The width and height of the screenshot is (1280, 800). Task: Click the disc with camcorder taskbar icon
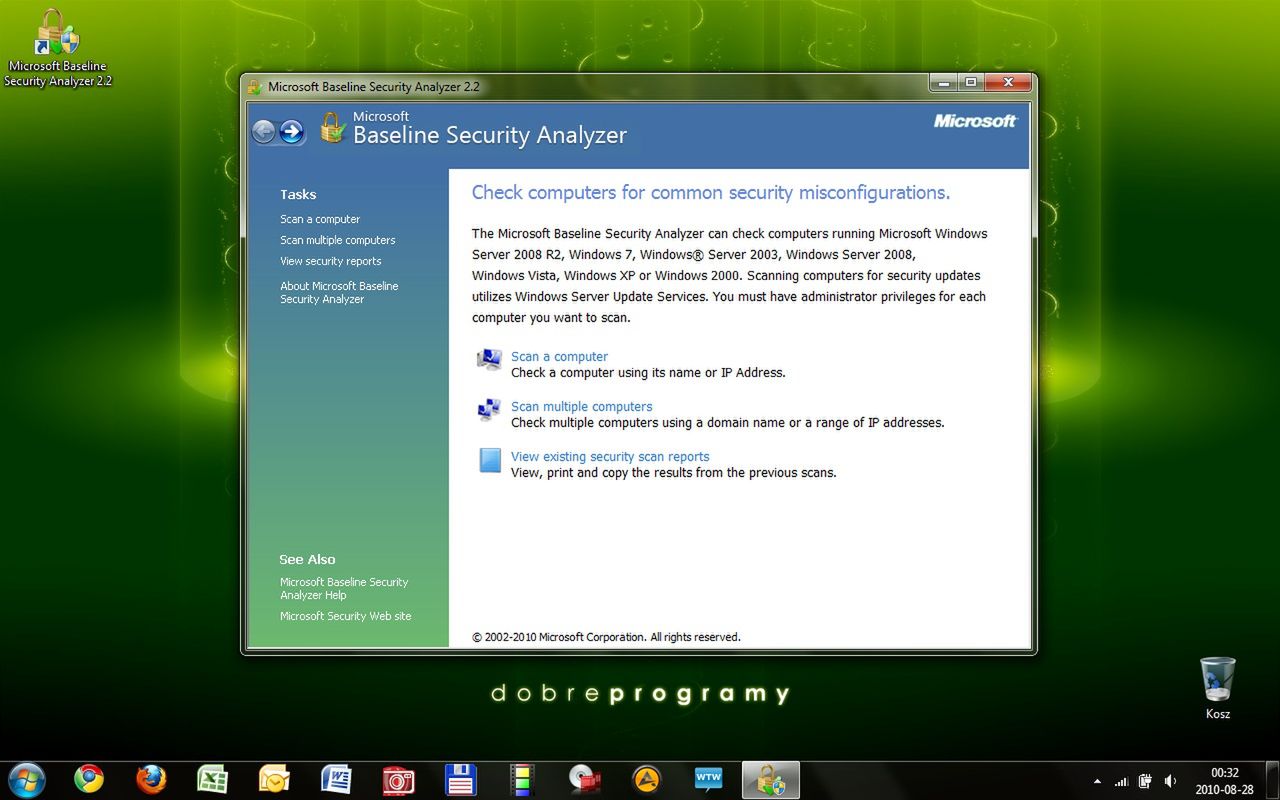584,779
